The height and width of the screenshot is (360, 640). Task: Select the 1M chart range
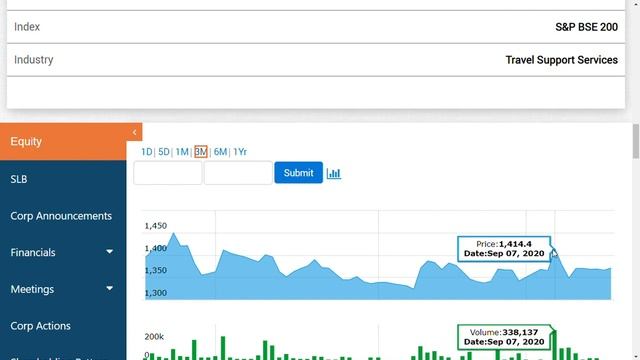click(182, 152)
